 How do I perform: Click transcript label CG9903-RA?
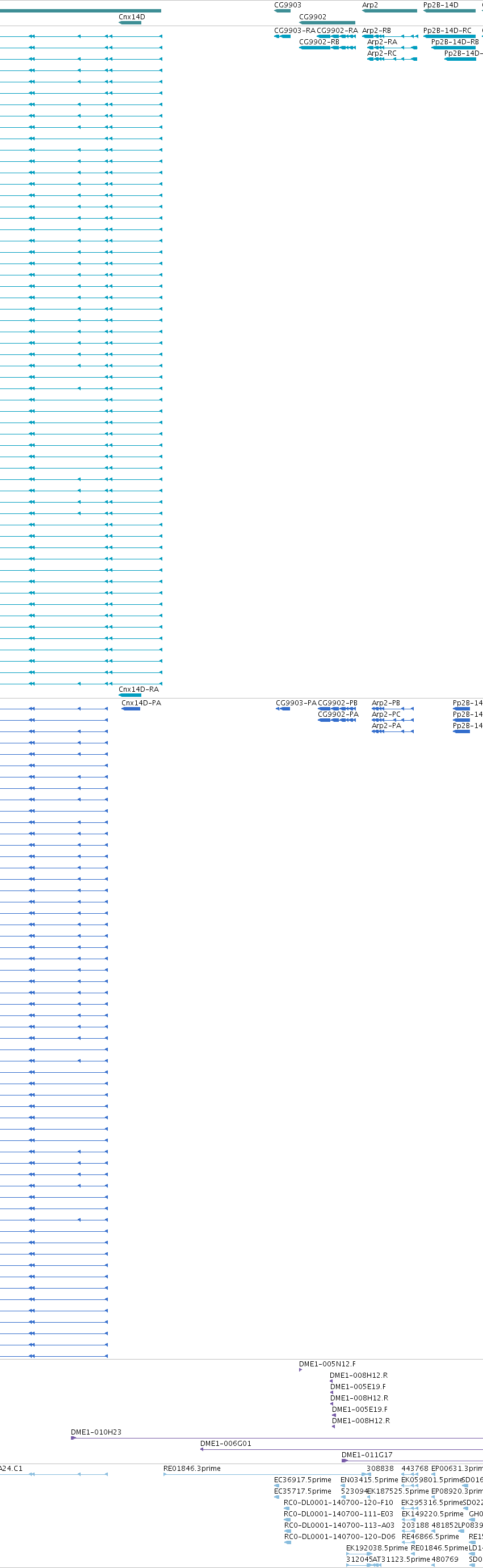pos(295,31)
